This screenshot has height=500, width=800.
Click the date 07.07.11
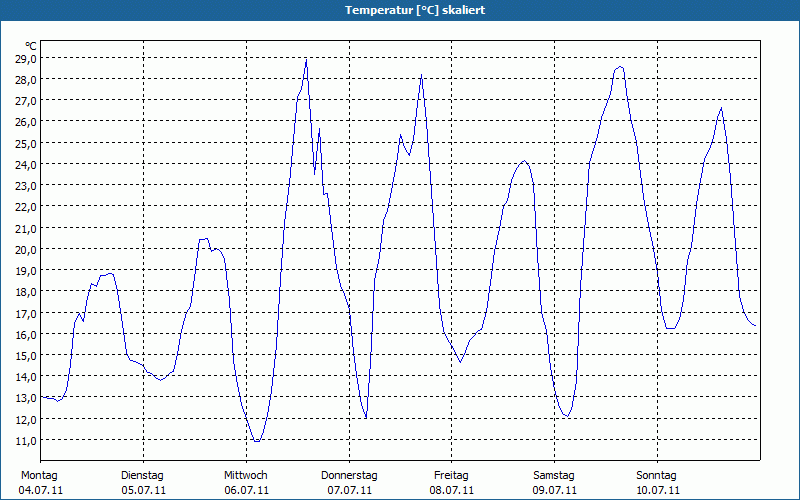click(349, 491)
